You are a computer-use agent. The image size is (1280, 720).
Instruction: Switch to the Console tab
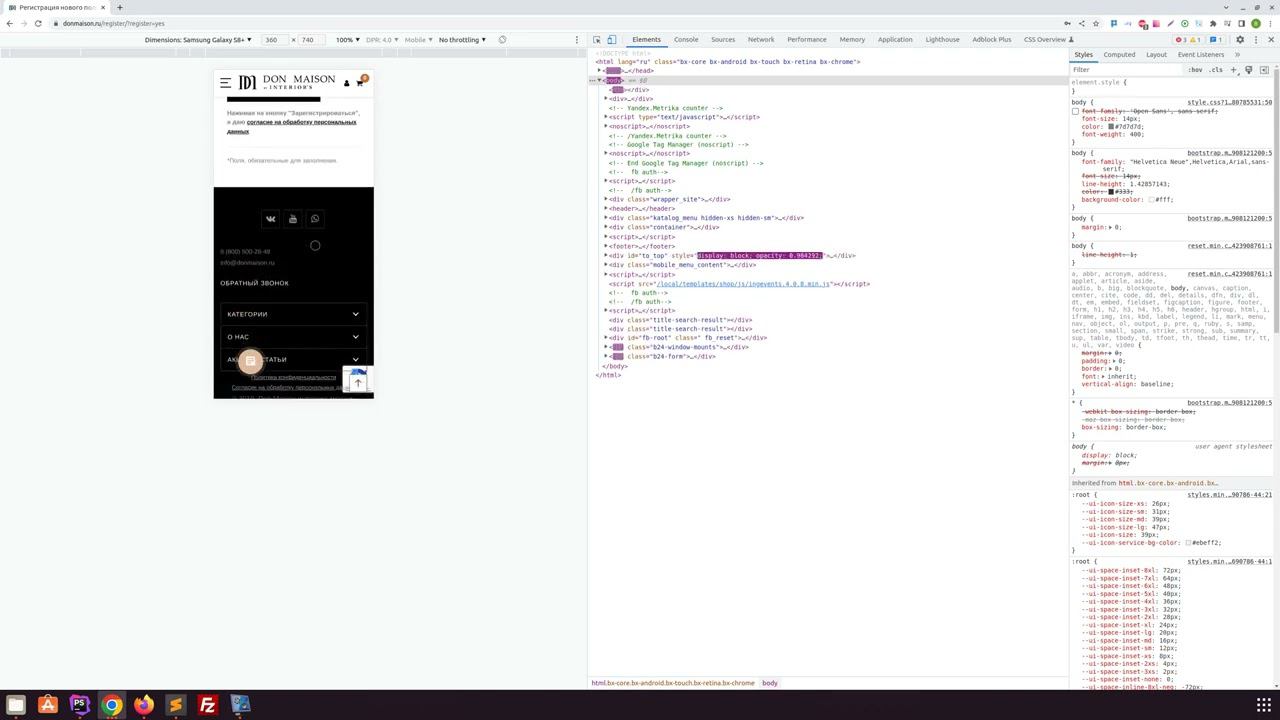686,40
